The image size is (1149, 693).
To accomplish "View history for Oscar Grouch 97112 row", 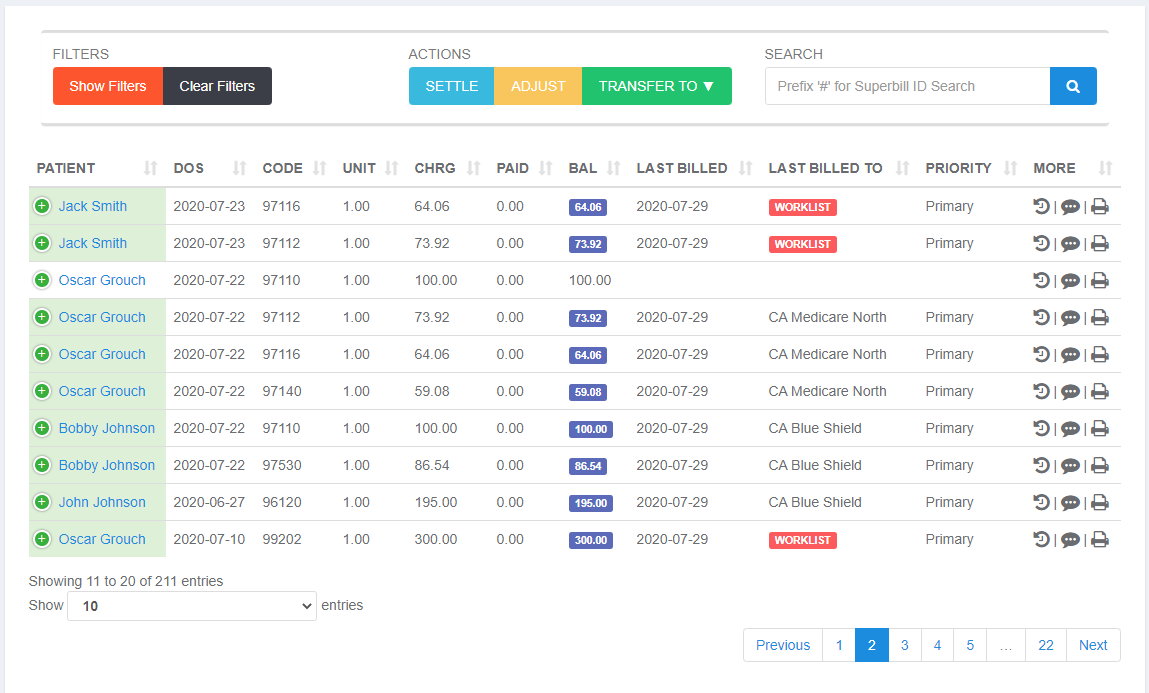I will point(1041,317).
